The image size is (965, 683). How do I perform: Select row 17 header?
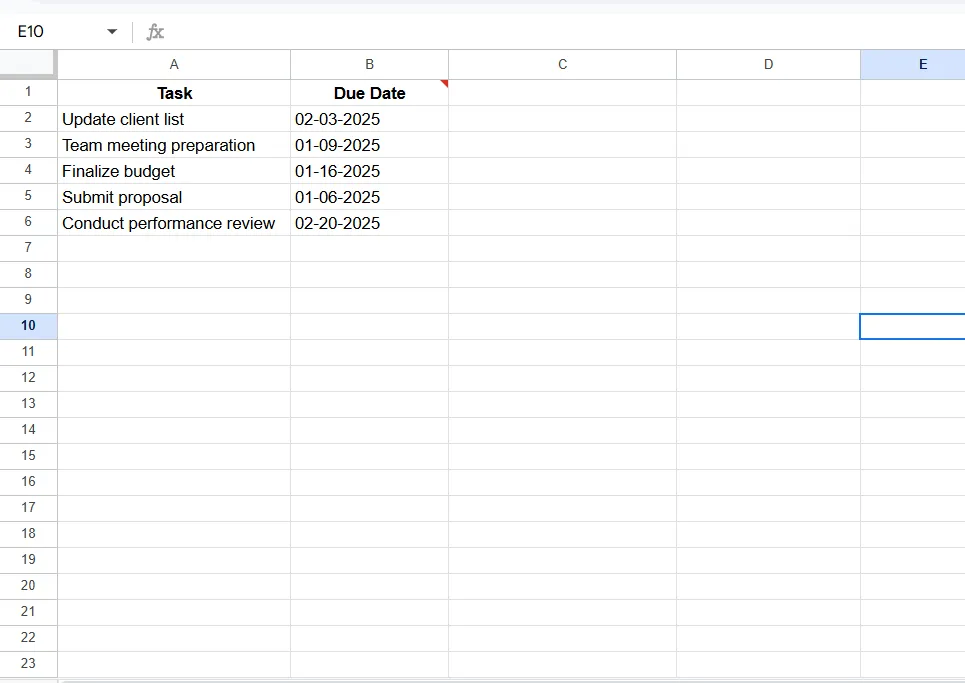click(28, 508)
